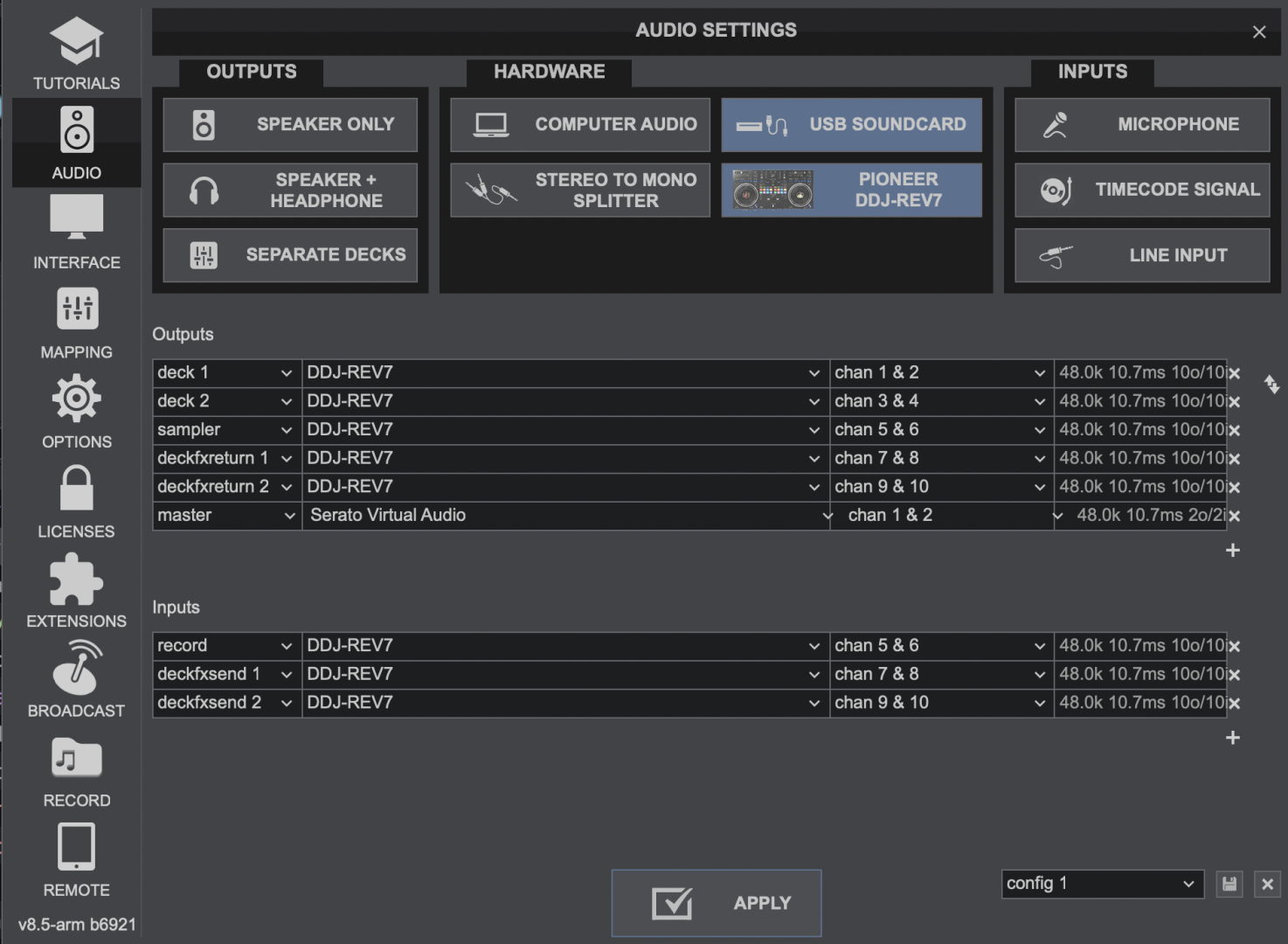Select Computer Audio hardware
Viewport: 1288px width, 944px height.
click(580, 125)
